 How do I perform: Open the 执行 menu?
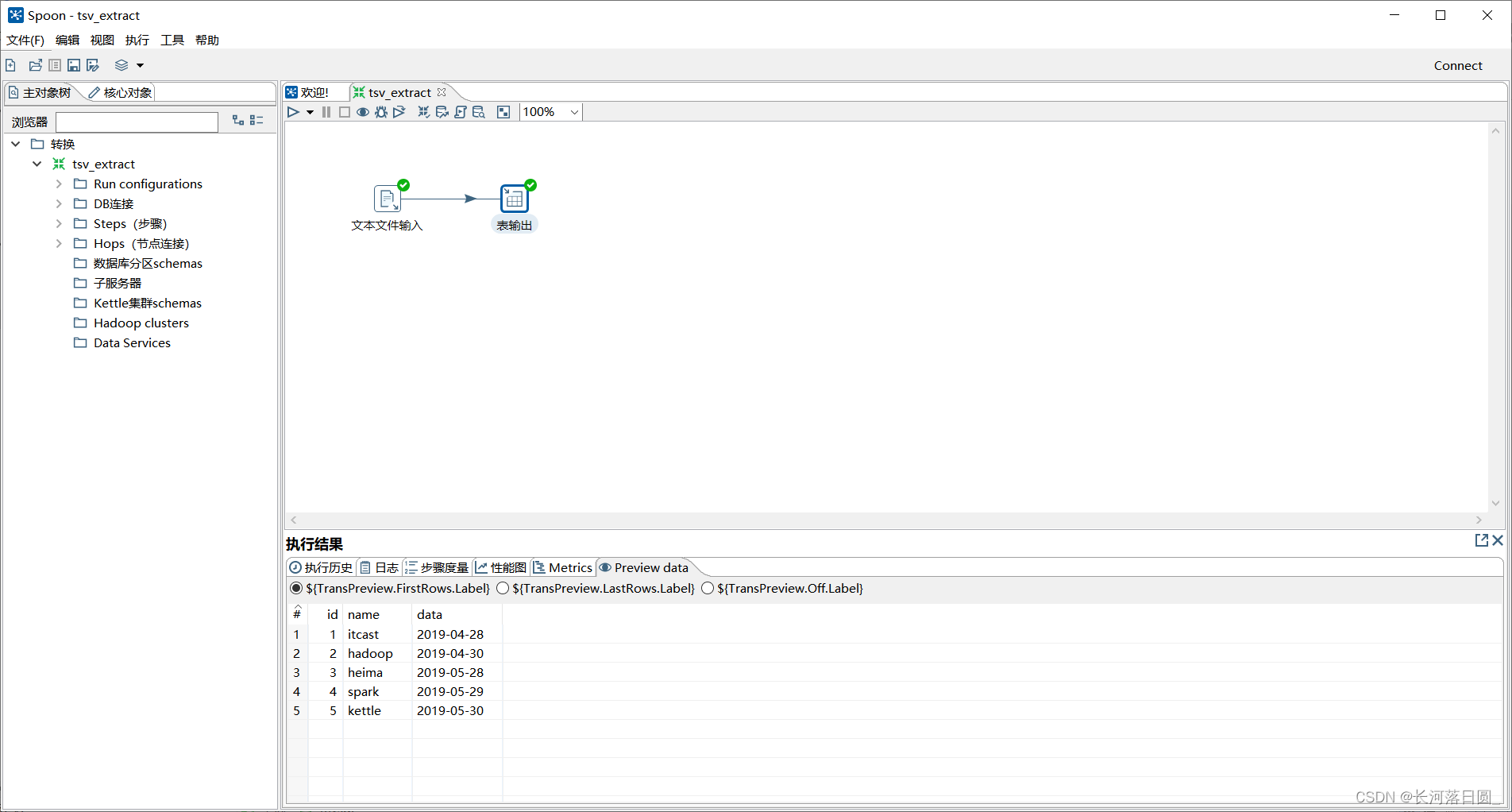[x=137, y=40]
